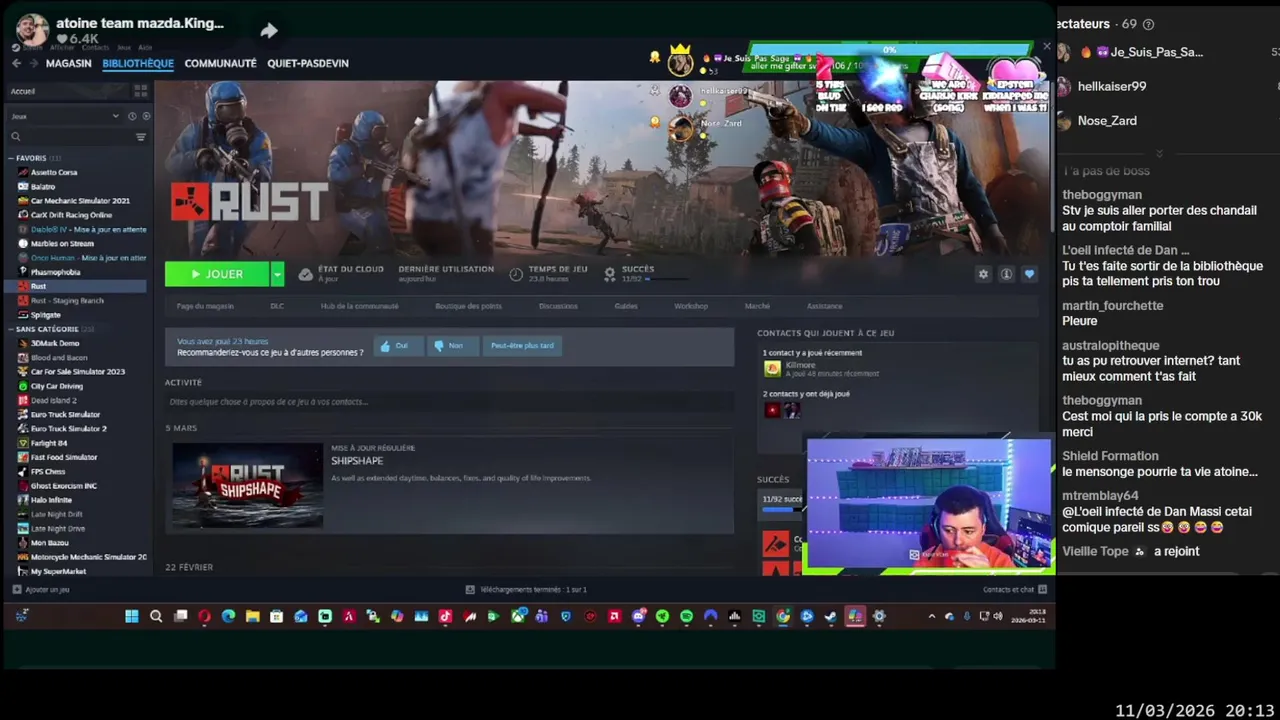1280x720 pixels.
Task: Open the Page du magasin link
Action: pyautogui.click(x=205, y=306)
